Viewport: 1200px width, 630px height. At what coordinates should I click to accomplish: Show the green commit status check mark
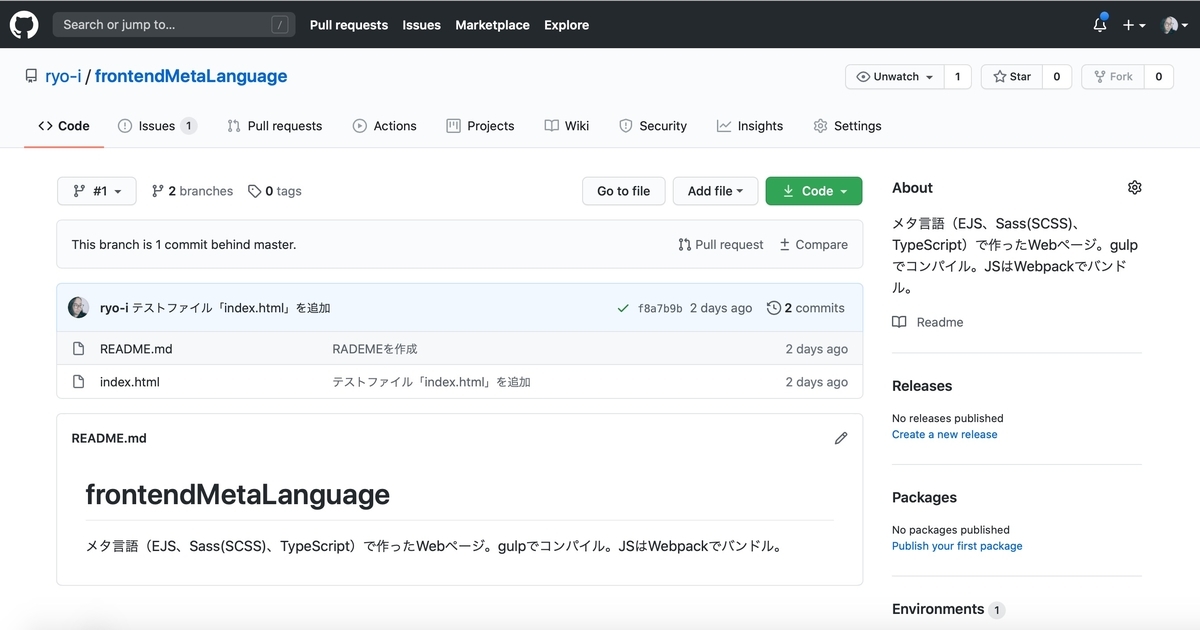point(624,308)
